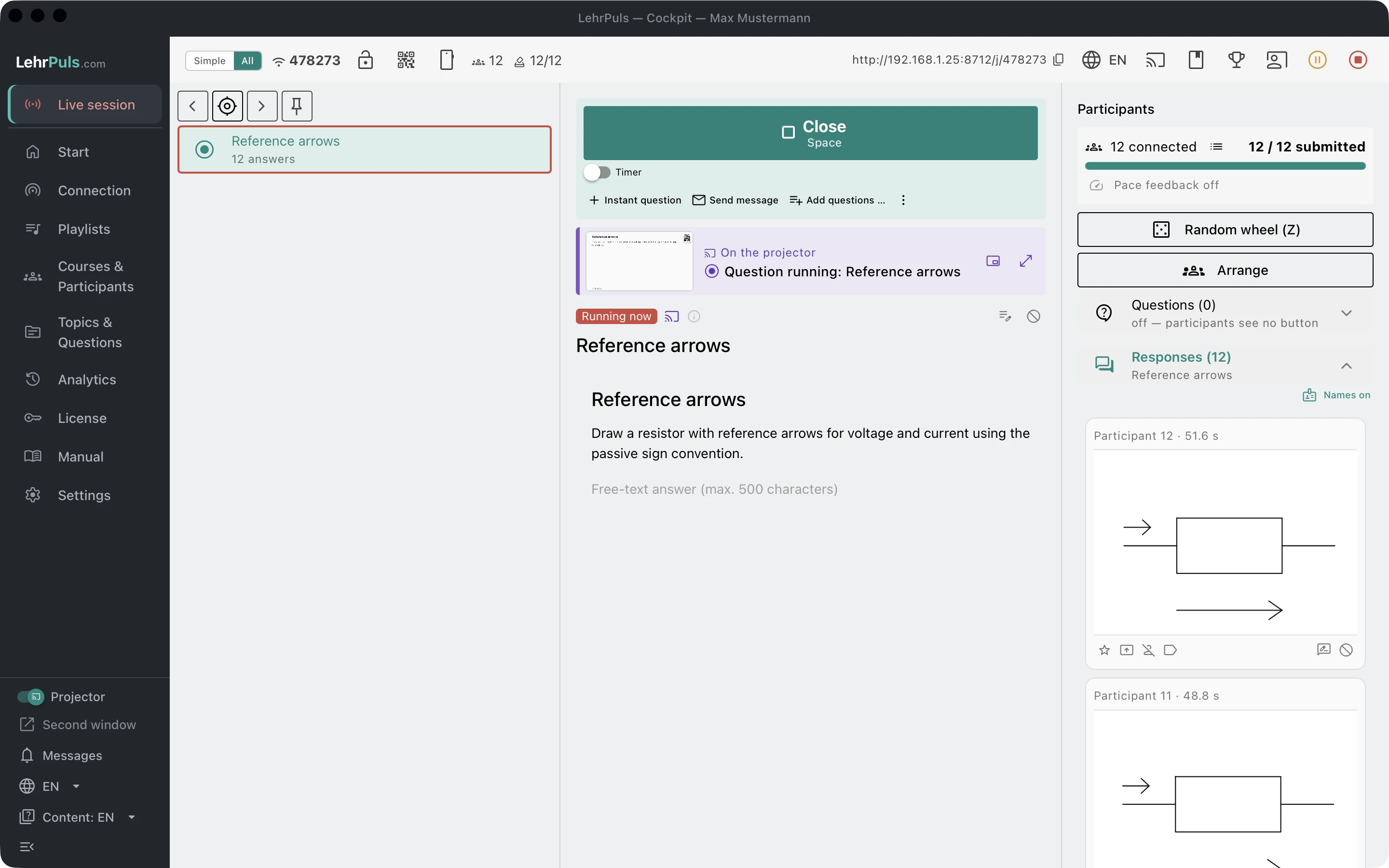Open the EN interface language dropdown in sidebar
This screenshot has width=1389, height=868.
pos(50,786)
